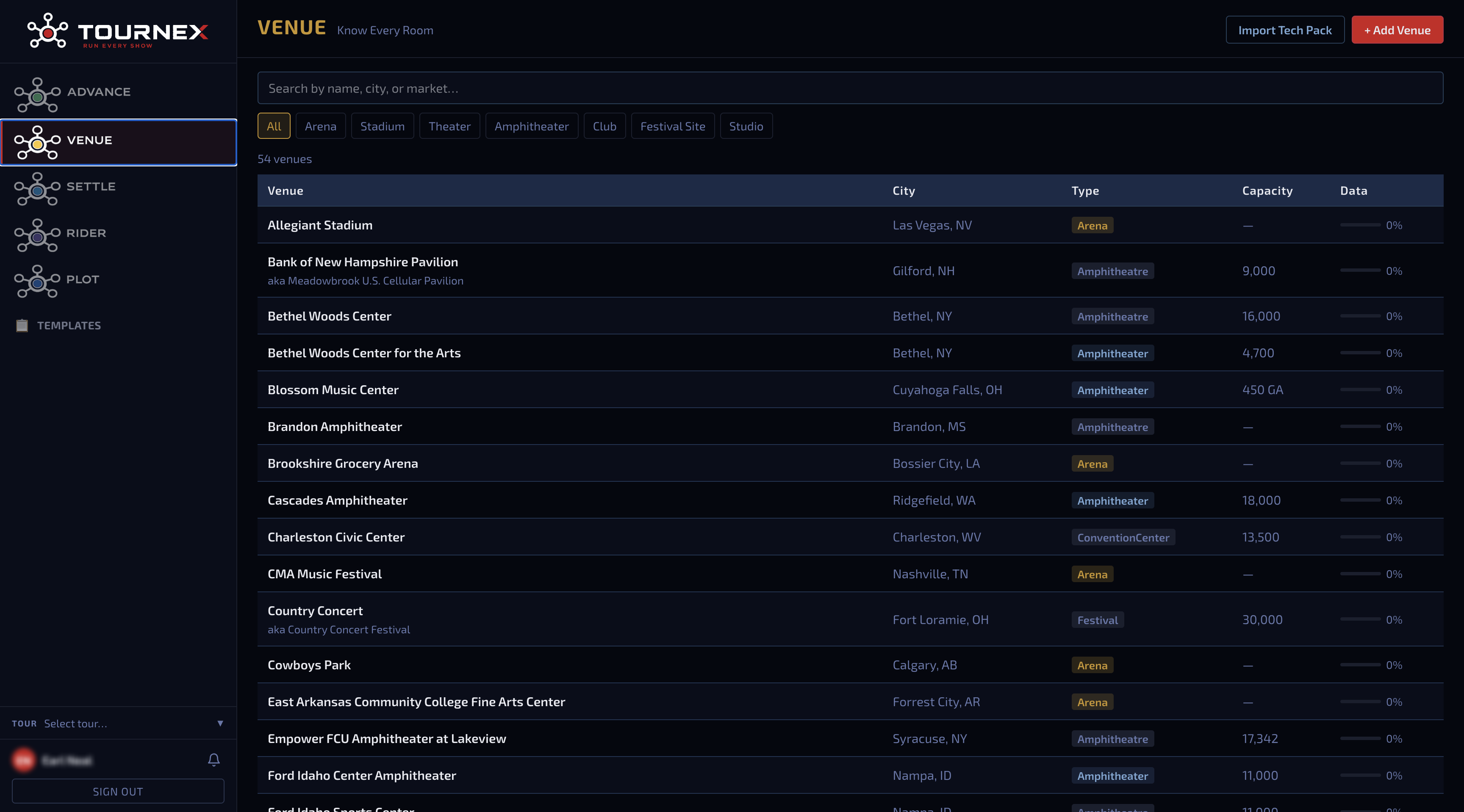The width and height of the screenshot is (1464, 812).
Task: Toggle the All venue filter chip
Action: (274, 126)
